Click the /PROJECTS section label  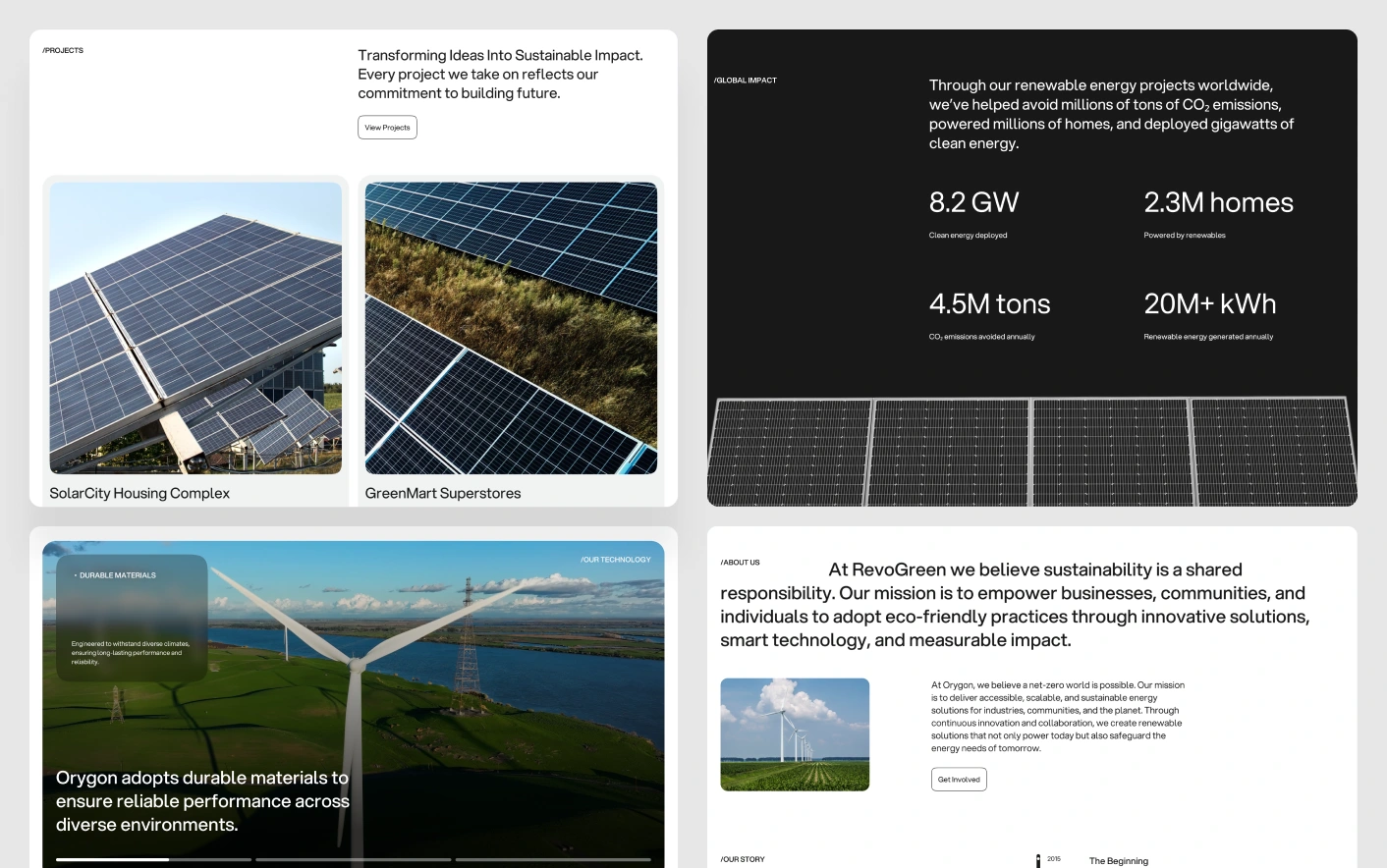click(63, 50)
